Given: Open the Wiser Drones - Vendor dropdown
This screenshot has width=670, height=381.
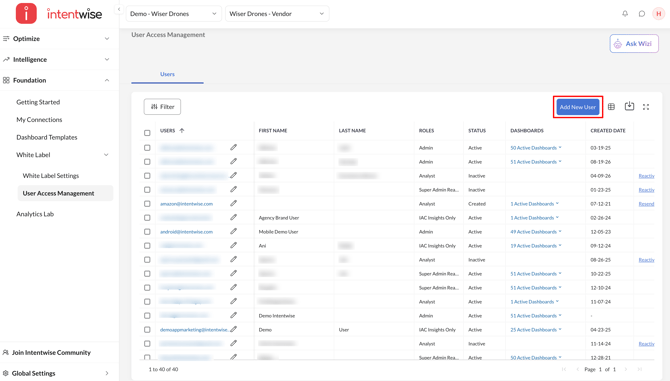Looking at the screenshot, I should (277, 14).
